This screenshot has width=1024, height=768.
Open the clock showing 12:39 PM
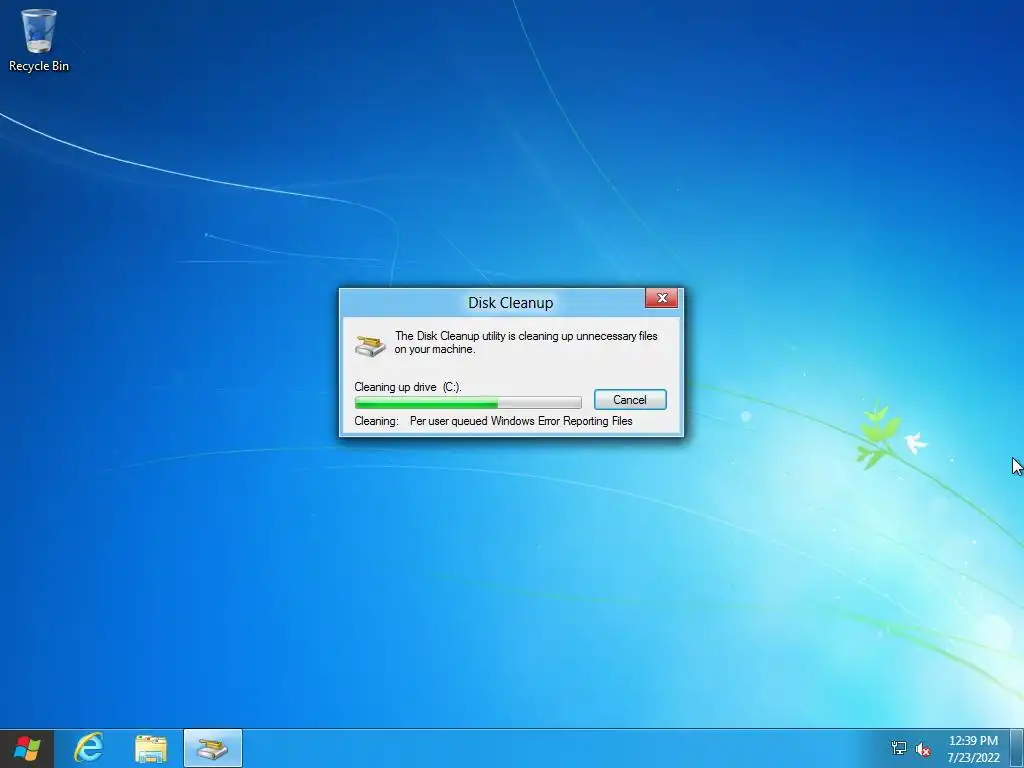point(973,748)
